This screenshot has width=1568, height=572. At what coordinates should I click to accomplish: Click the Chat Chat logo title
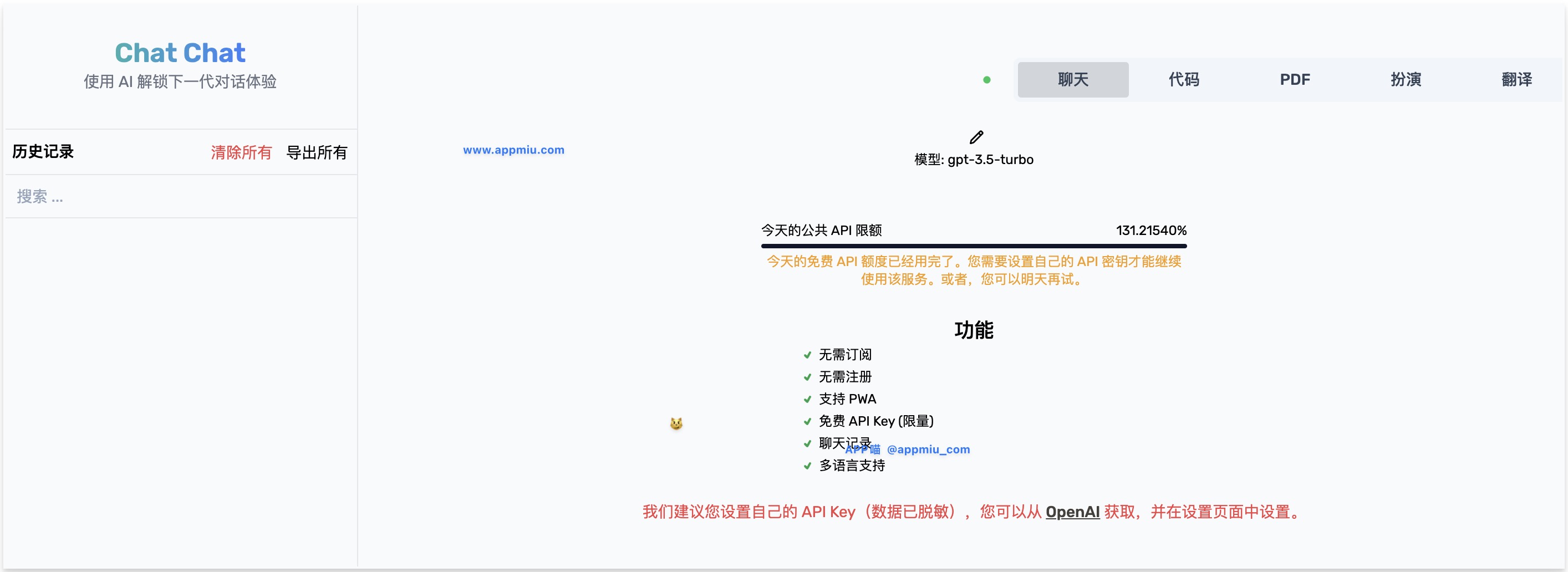(x=180, y=53)
